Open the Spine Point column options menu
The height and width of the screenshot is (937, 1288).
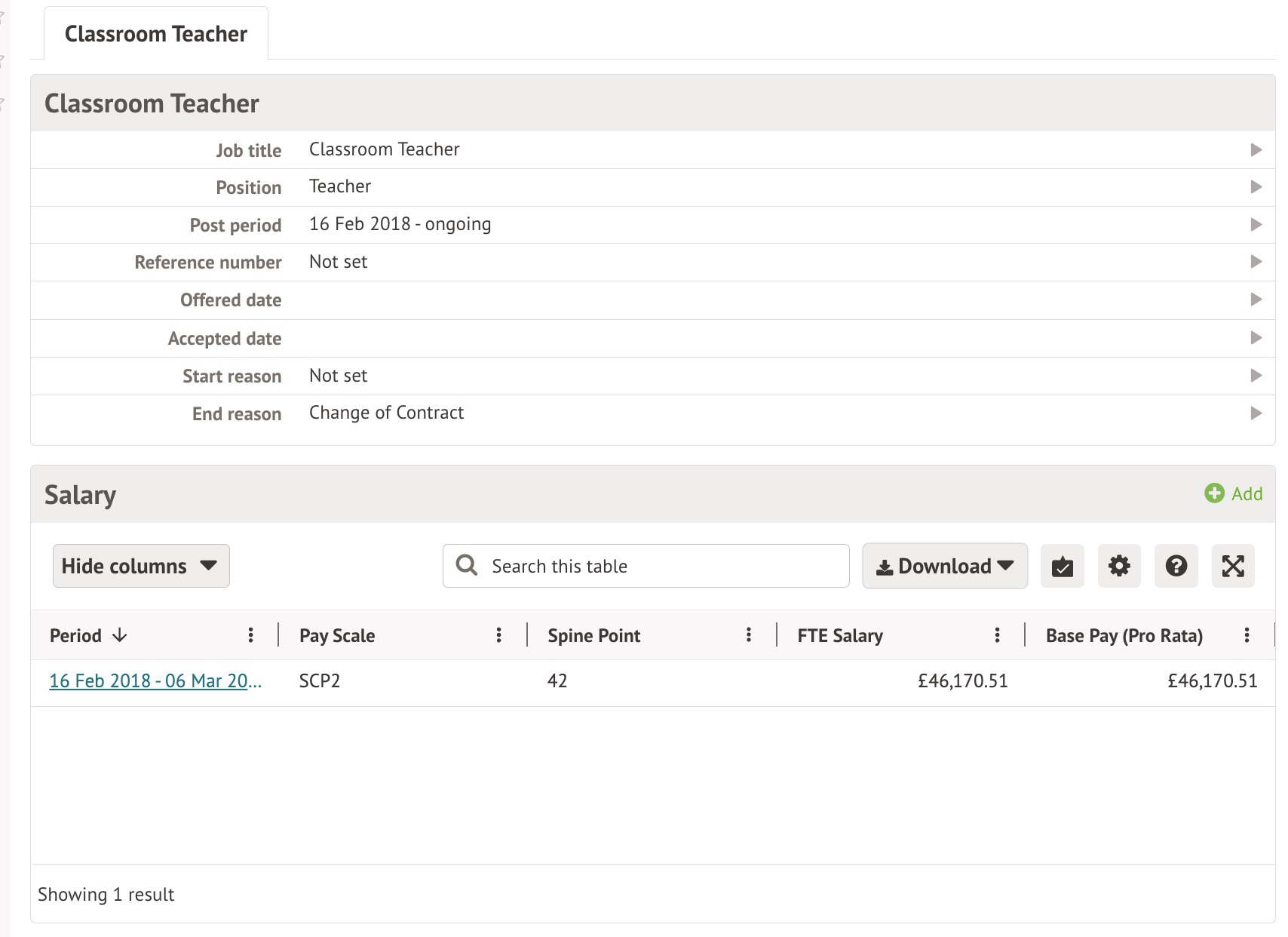click(x=748, y=635)
